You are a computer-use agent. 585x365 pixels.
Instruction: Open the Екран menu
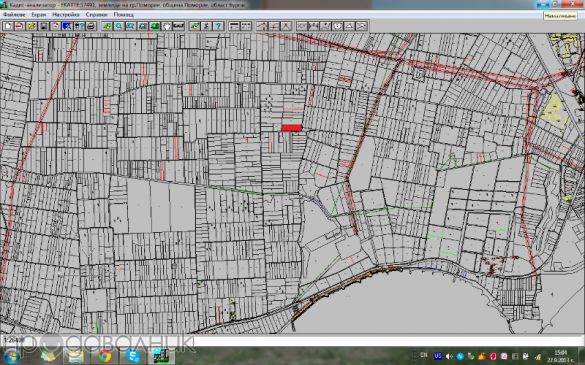click(38, 15)
